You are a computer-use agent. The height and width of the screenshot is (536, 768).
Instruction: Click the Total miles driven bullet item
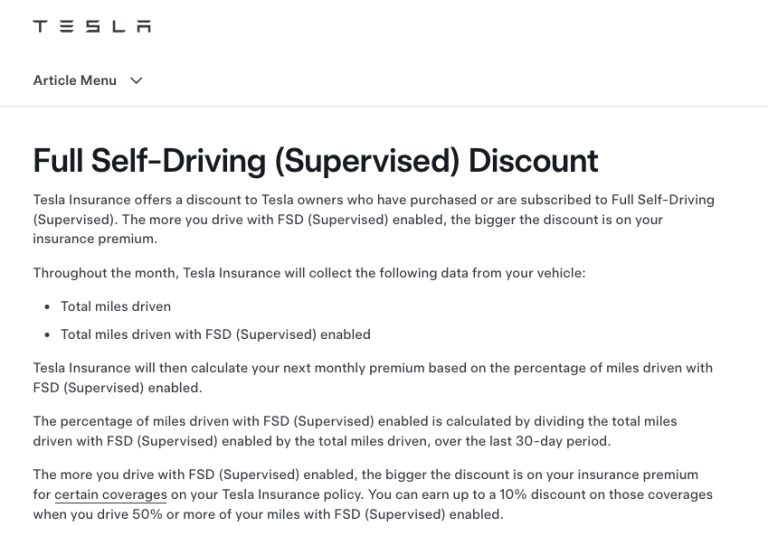pos(116,307)
